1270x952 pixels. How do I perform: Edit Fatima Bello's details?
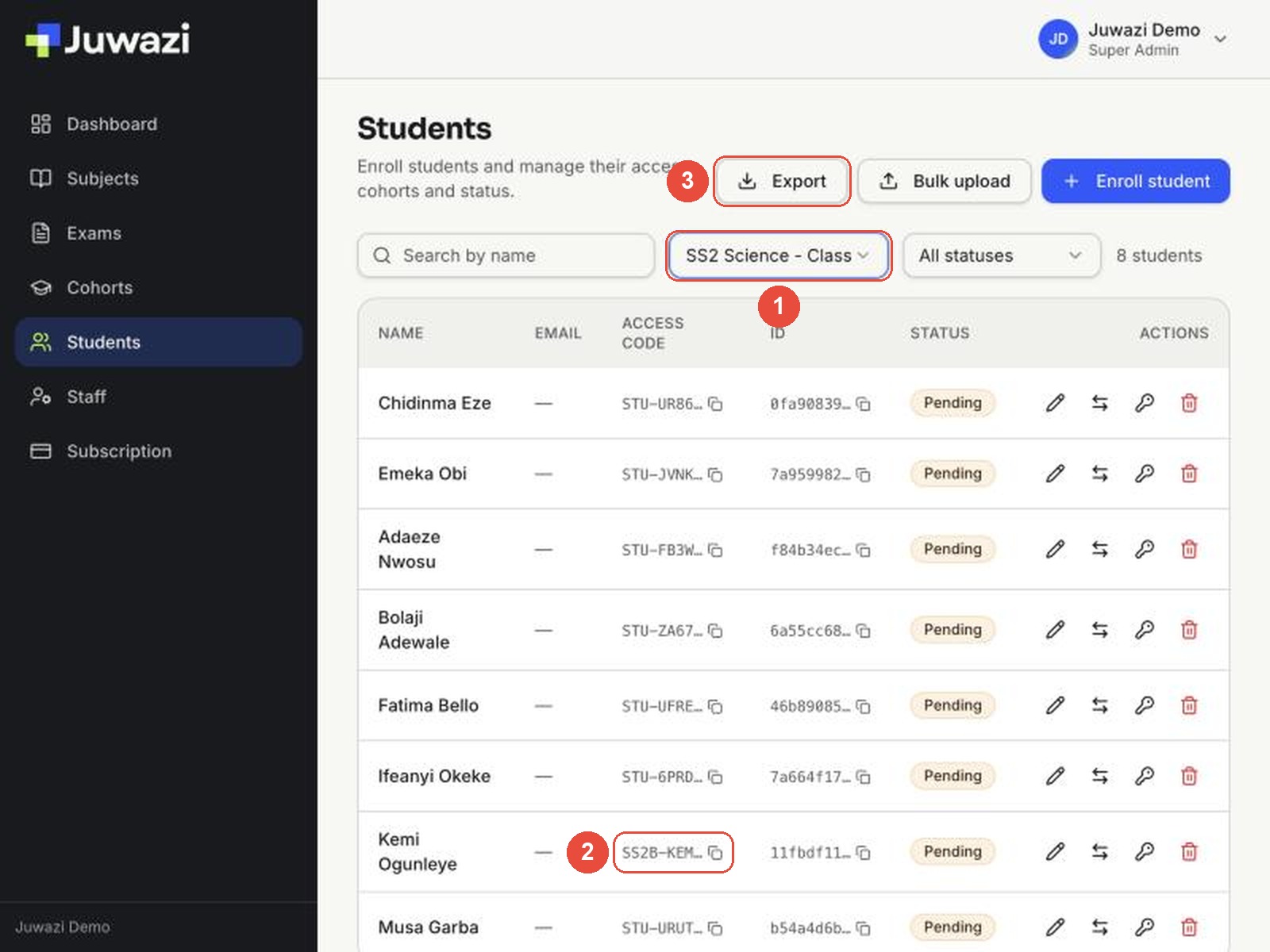[1055, 705]
